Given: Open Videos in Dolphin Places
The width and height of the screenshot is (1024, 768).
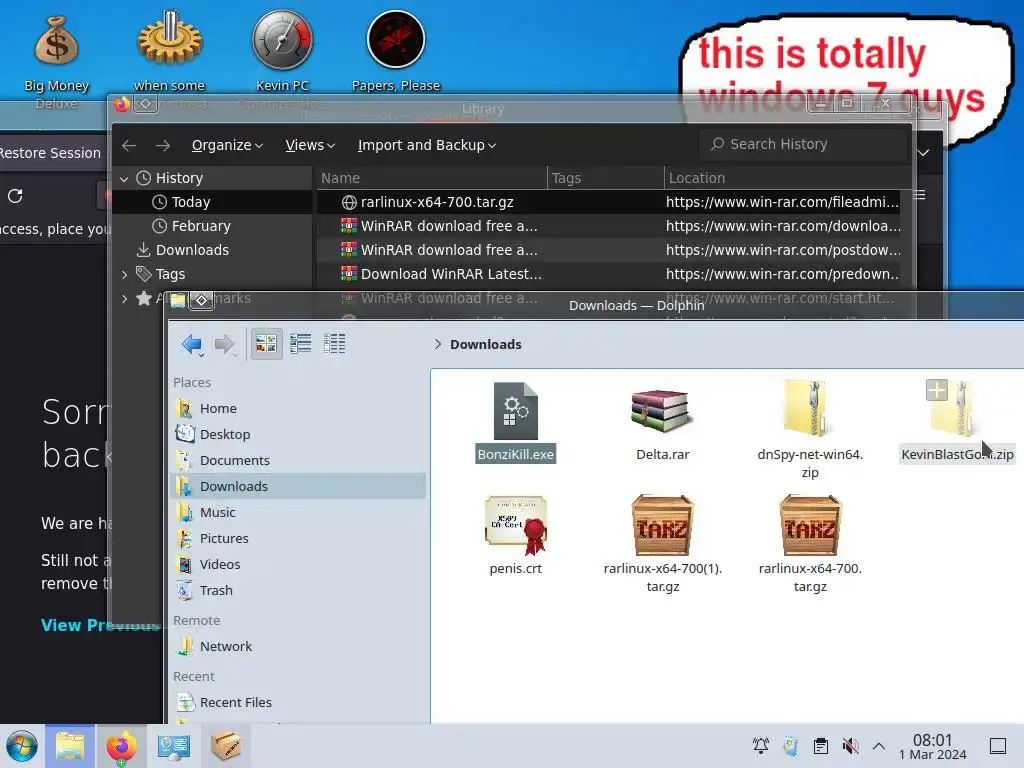Looking at the screenshot, I should [x=298, y=564].
